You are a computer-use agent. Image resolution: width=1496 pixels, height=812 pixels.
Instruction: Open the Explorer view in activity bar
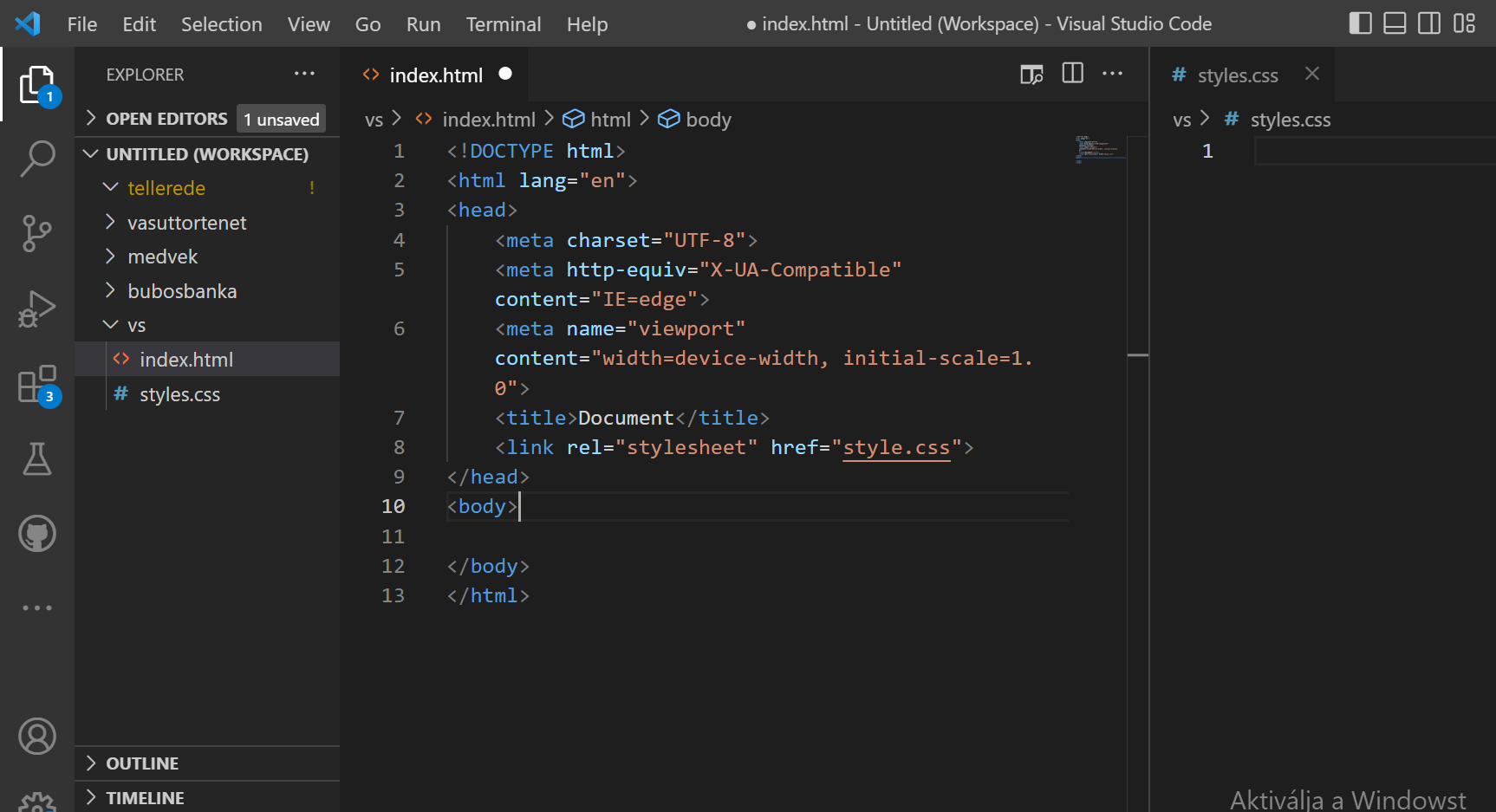(37, 85)
